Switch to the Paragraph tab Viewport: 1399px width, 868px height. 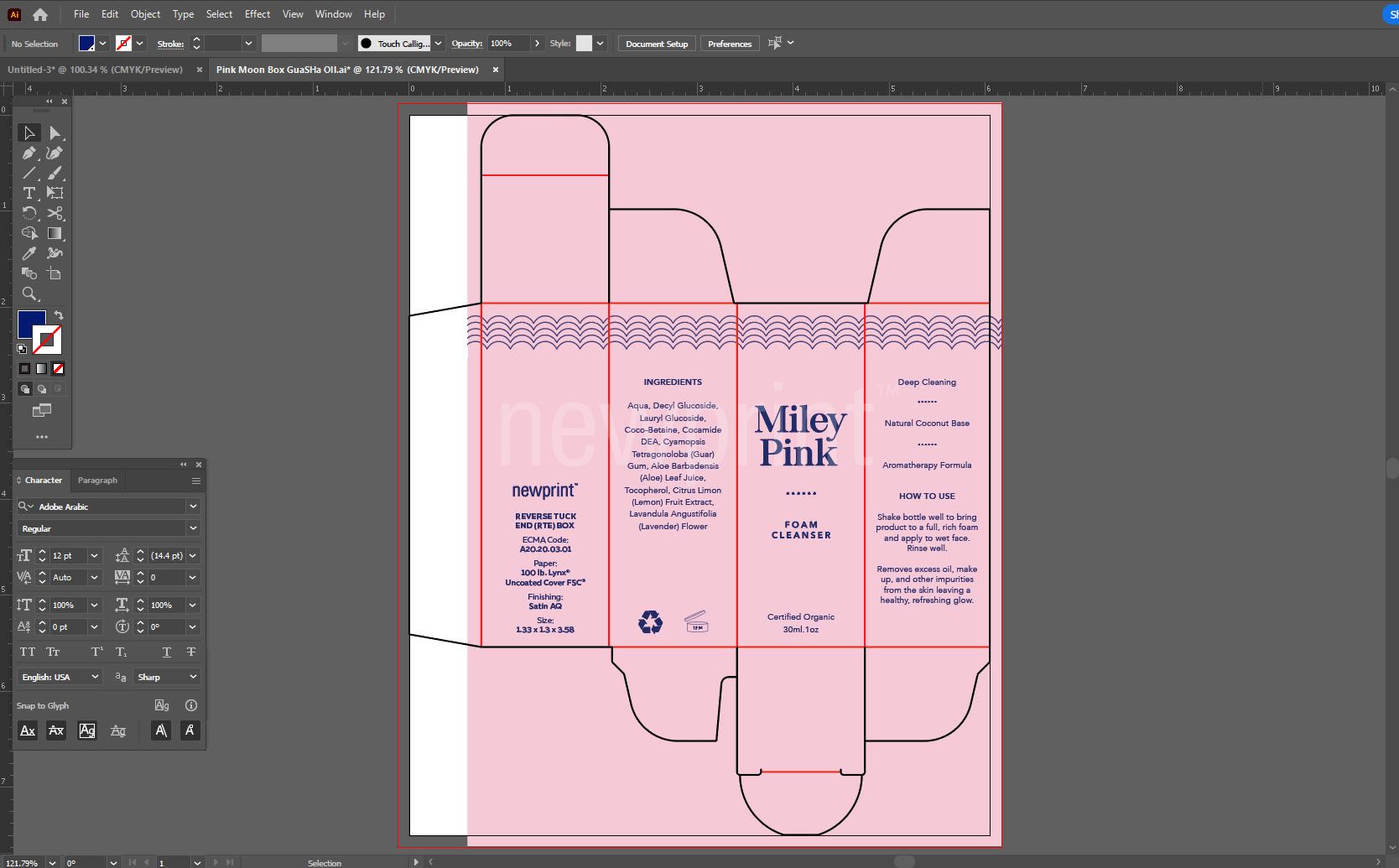[97, 480]
